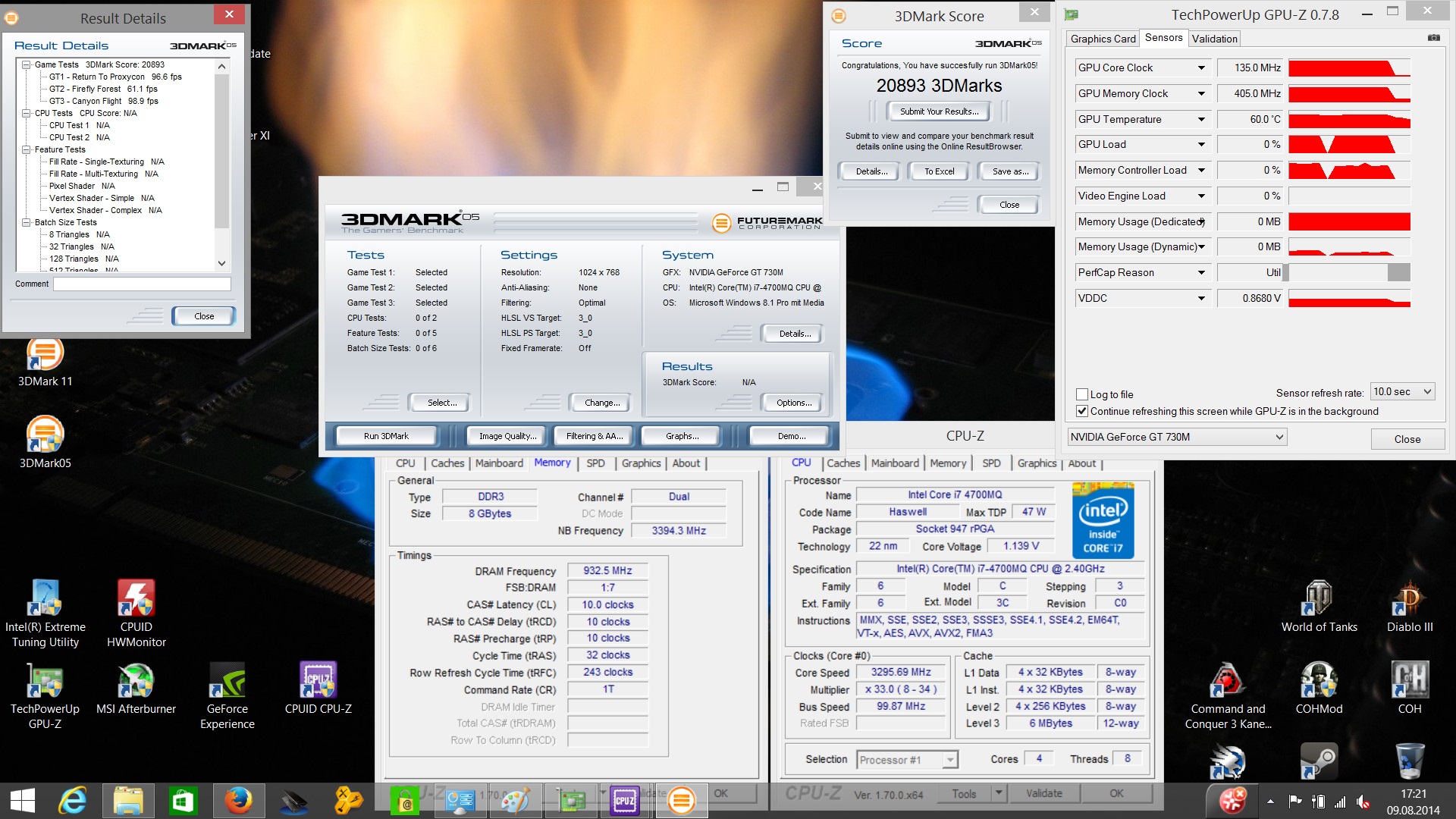1456x819 pixels.
Task: Click the taskbar clock and date
Action: point(1413,802)
